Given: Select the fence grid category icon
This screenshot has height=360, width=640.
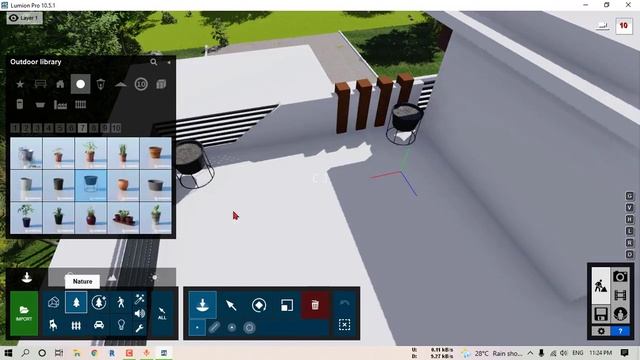Looking at the screenshot, I should 80,104.
